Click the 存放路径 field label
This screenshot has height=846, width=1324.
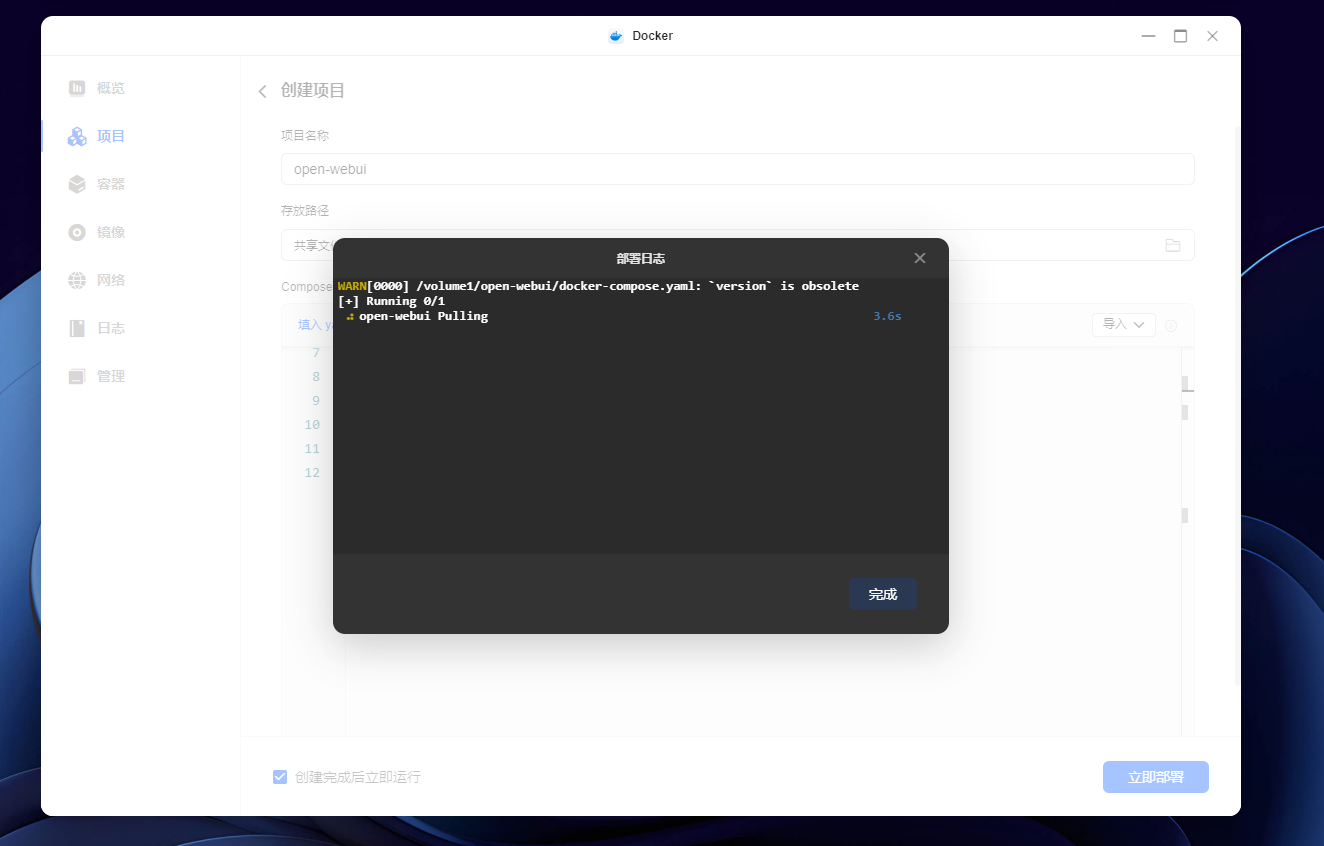[x=305, y=211]
